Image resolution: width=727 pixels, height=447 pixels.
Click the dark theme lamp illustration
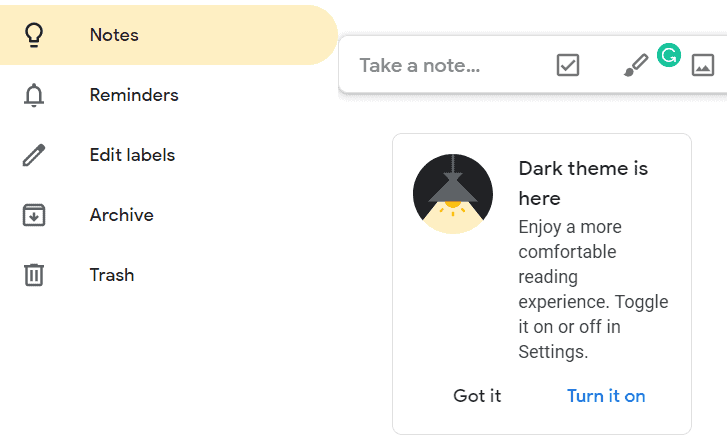tap(453, 194)
